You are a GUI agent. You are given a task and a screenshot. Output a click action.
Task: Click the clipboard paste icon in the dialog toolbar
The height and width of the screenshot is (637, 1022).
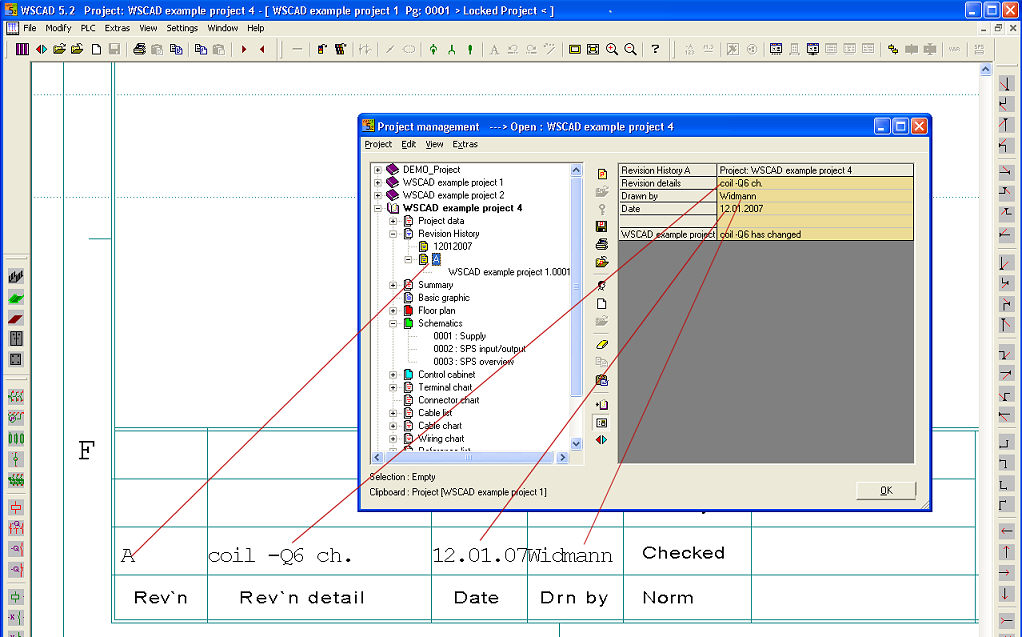(602, 379)
